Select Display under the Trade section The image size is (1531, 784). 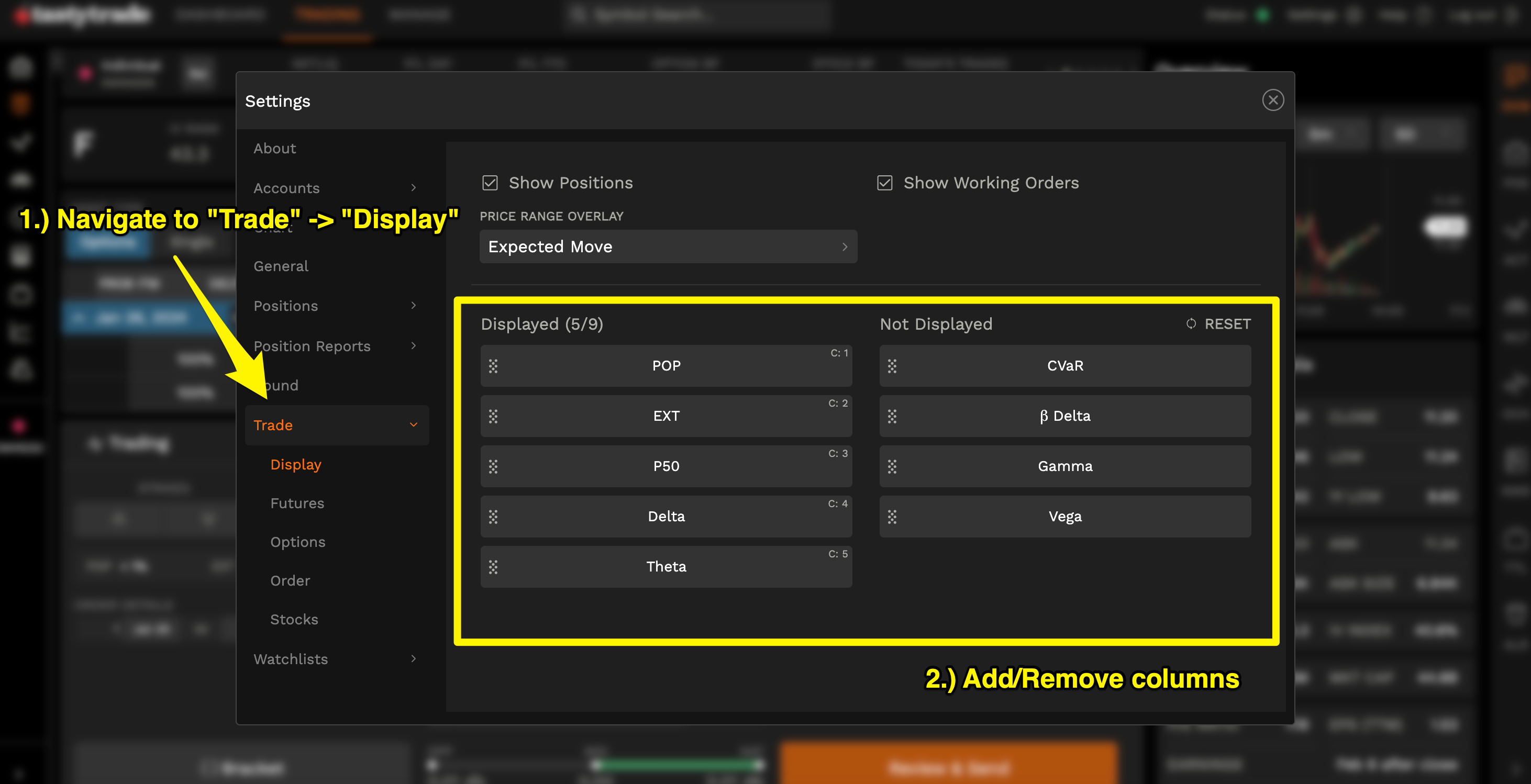pos(296,464)
